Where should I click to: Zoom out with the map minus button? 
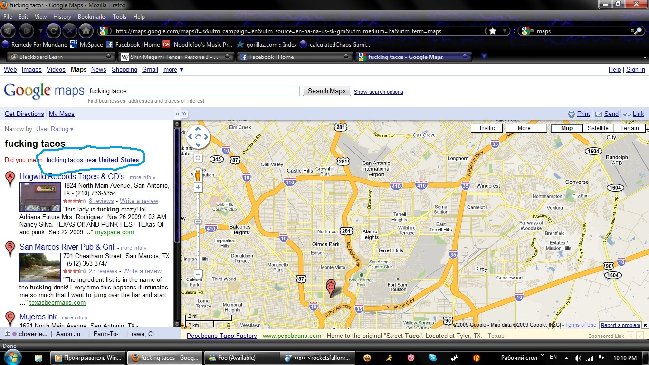point(198,274)
